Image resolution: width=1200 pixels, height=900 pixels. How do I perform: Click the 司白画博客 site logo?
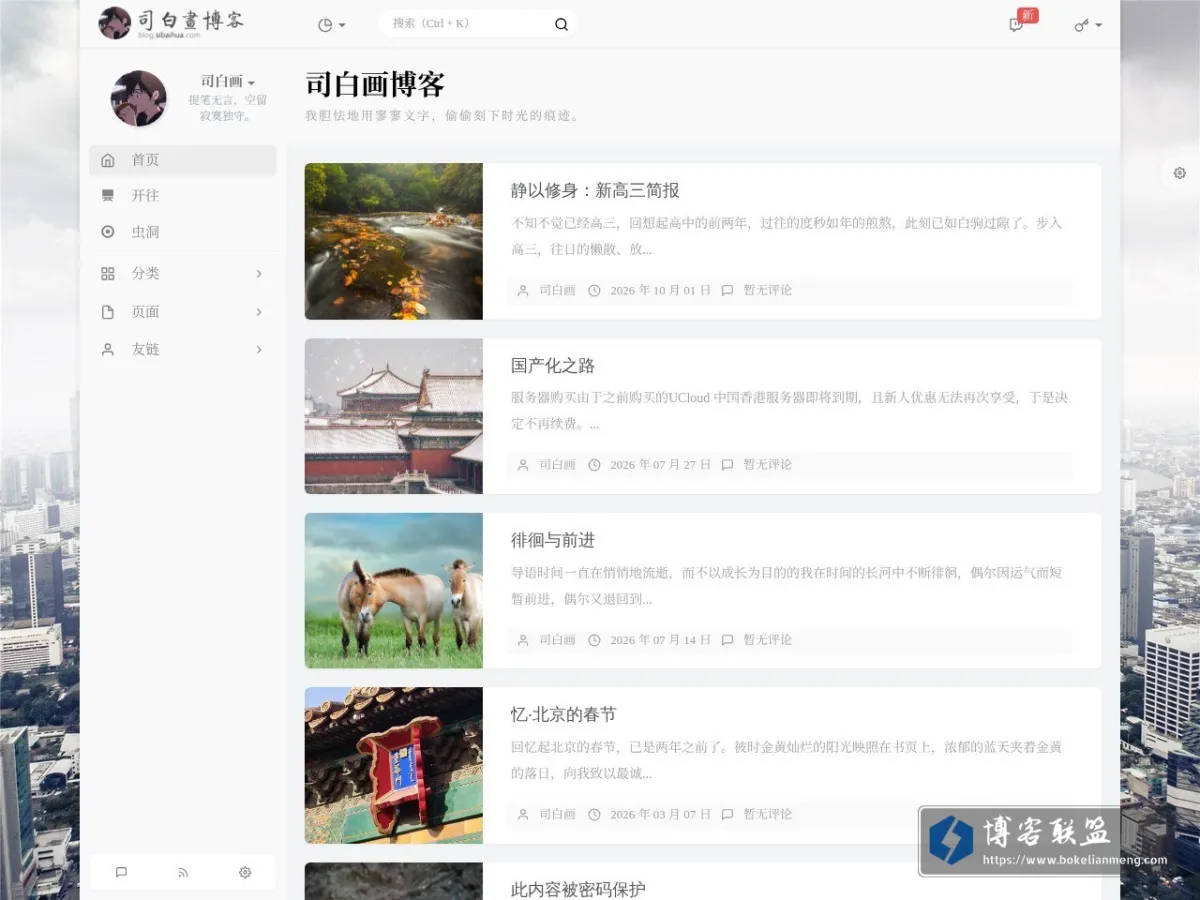pyautogui.click(x=171, y=22)
